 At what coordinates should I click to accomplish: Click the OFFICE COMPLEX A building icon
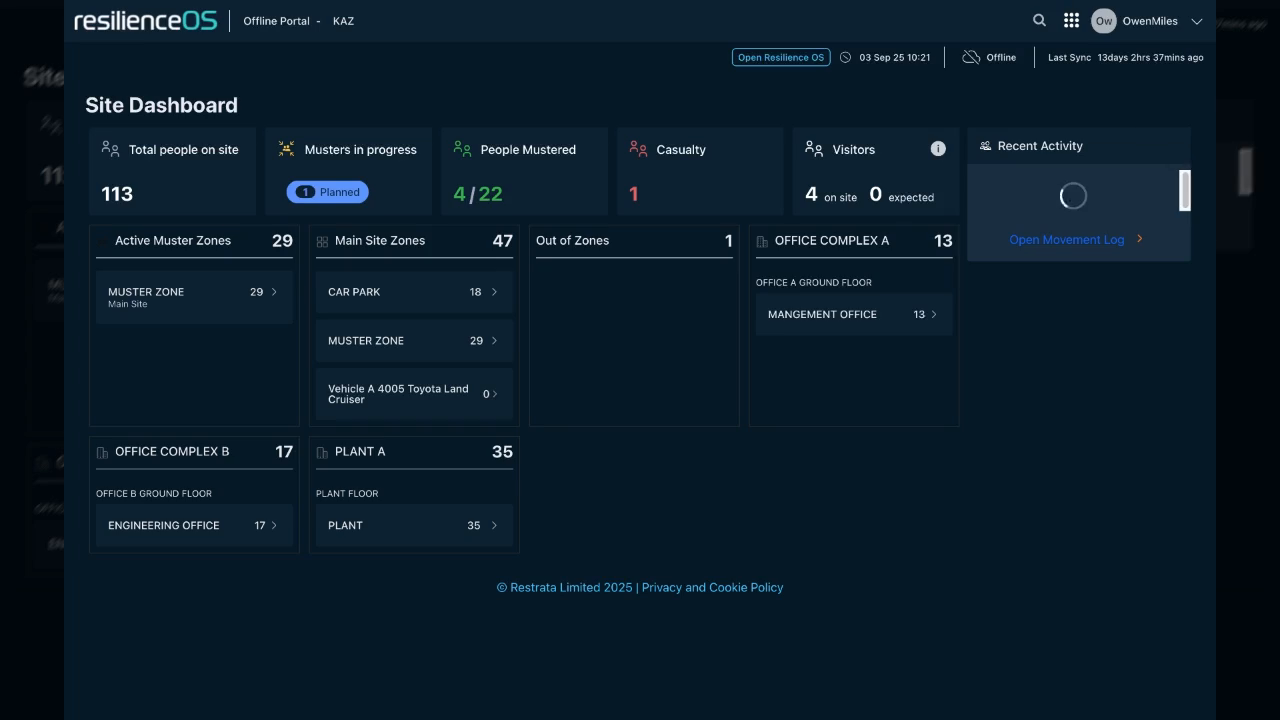click(762, 241)
